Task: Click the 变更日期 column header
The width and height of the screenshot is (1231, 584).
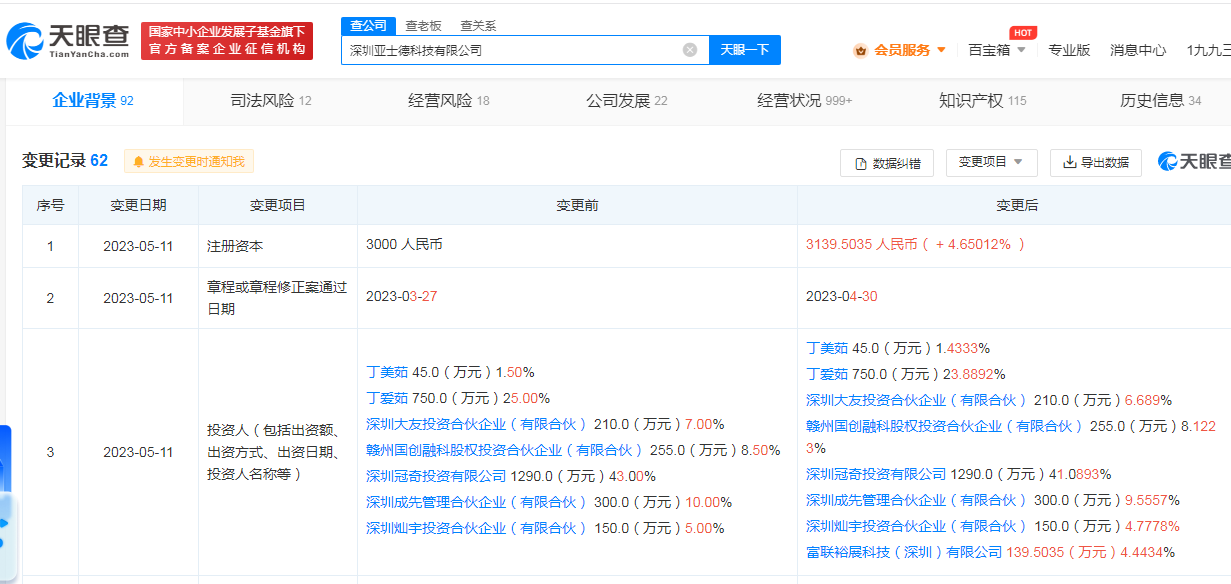Action: tap(138, 205)
